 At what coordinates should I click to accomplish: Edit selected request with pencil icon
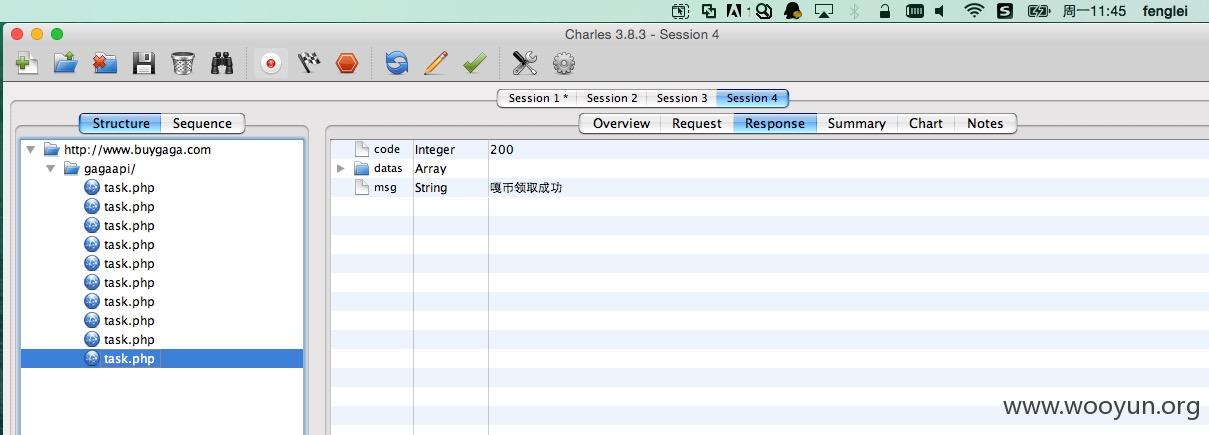tap(435, 64)
